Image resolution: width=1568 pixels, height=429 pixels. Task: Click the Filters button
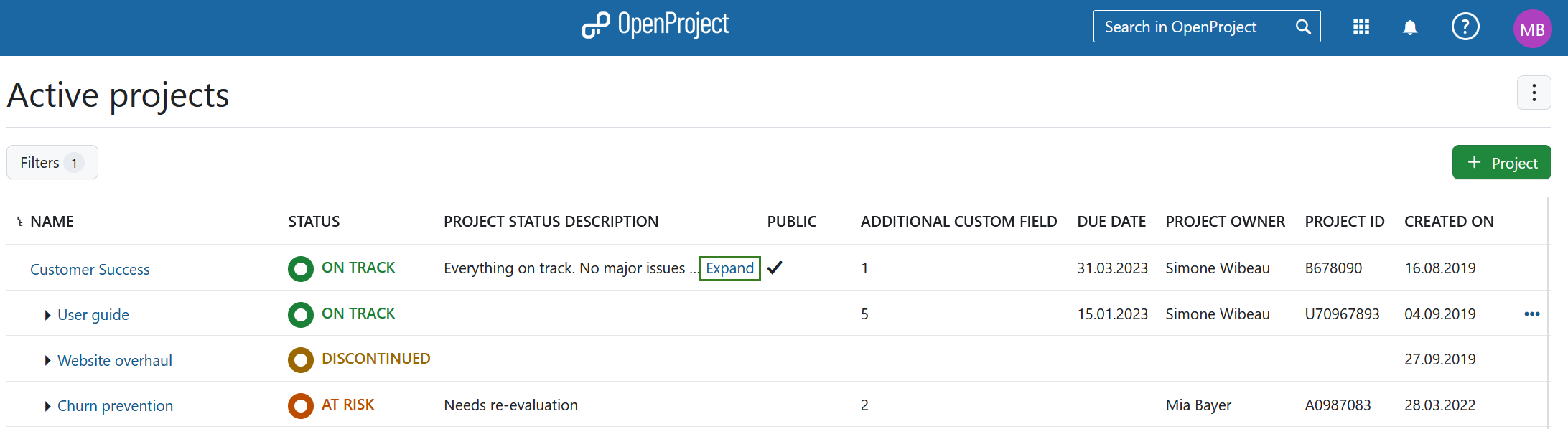(x=52, y=163)
